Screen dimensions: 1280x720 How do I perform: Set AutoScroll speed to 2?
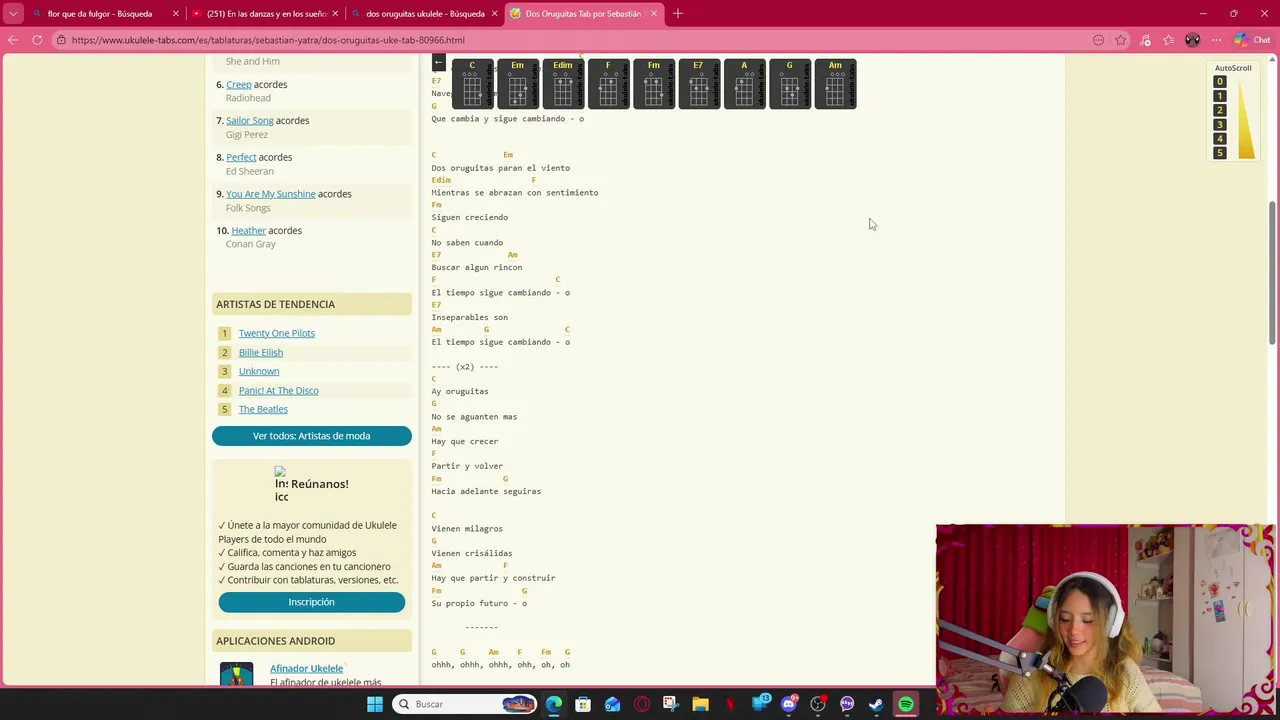pos(1219,110)
